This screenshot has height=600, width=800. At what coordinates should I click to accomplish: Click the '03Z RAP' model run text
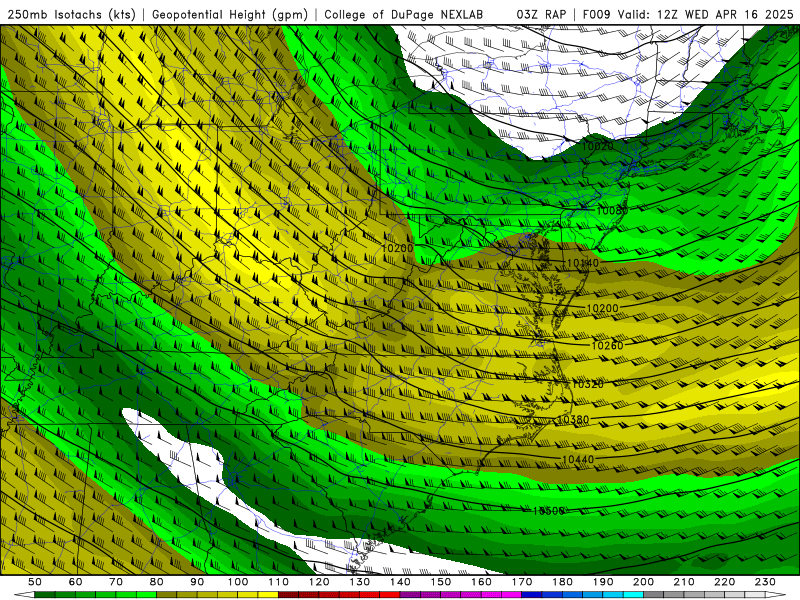point(541,14)
